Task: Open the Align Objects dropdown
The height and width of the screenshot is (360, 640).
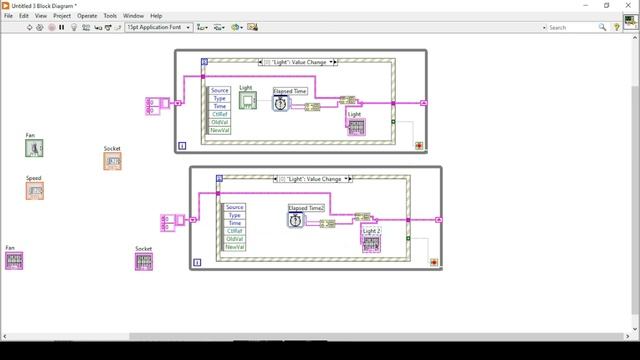Action: pyautogui.click(x=202, y=27)
